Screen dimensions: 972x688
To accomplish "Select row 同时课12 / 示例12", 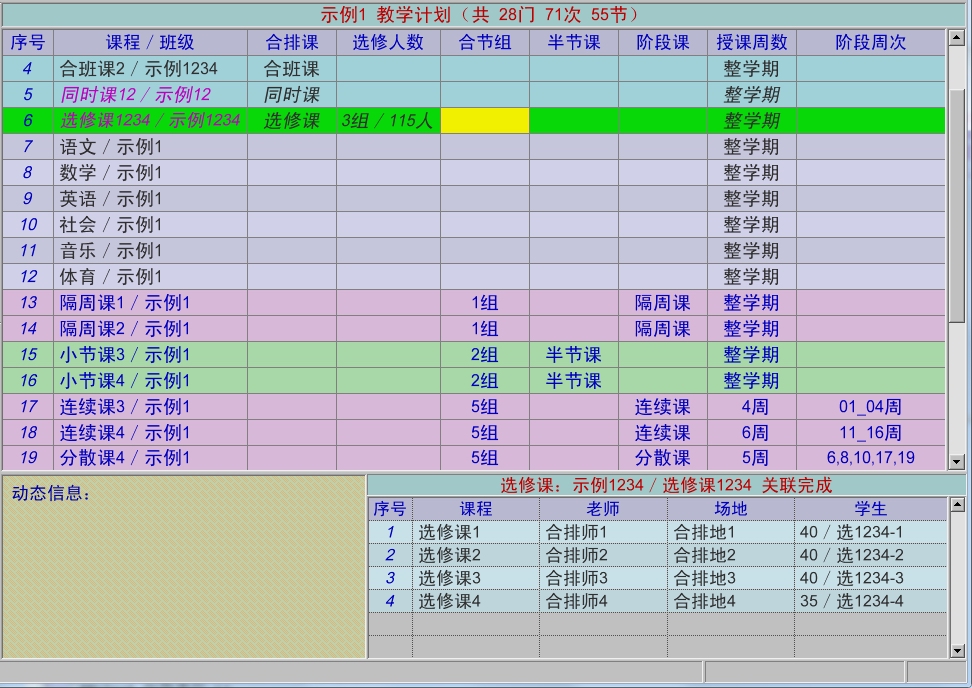I will pyautogui.click(x=474, y=94).
